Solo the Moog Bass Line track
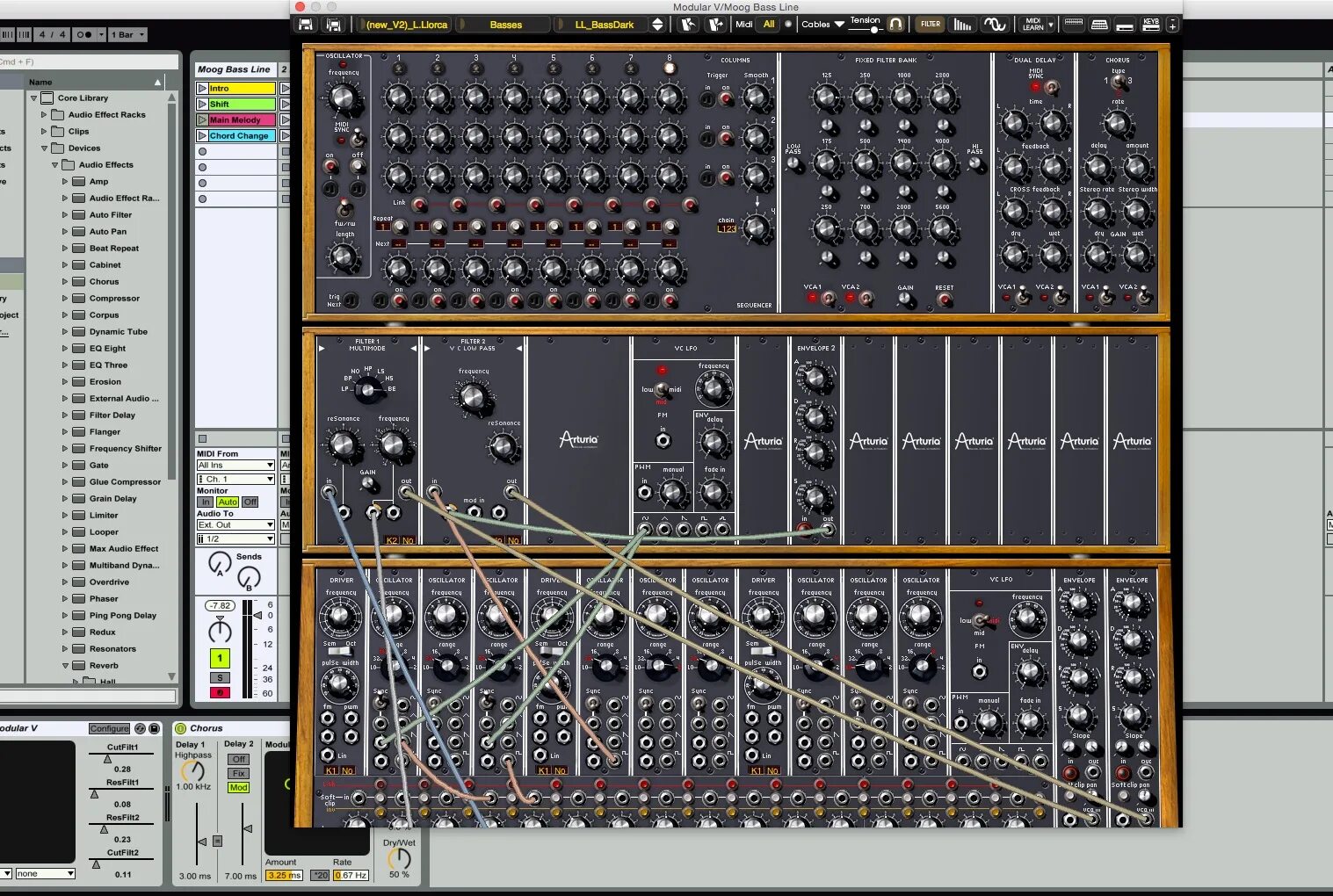This screenshot has height=896, width=1333. pos(220,677)
